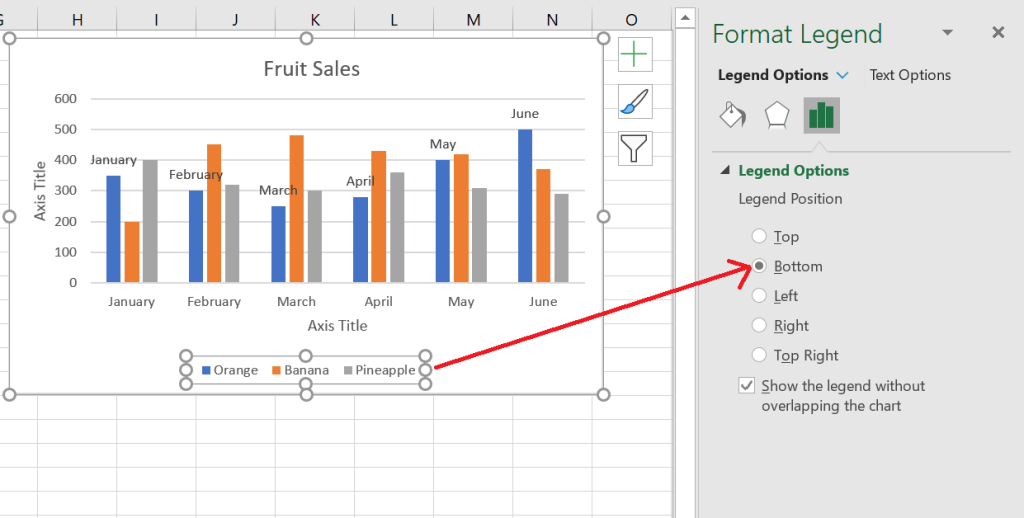Select the Effects pentagon icon
The width and height of the screenshot is (1024, 518).
pos(776,115)
